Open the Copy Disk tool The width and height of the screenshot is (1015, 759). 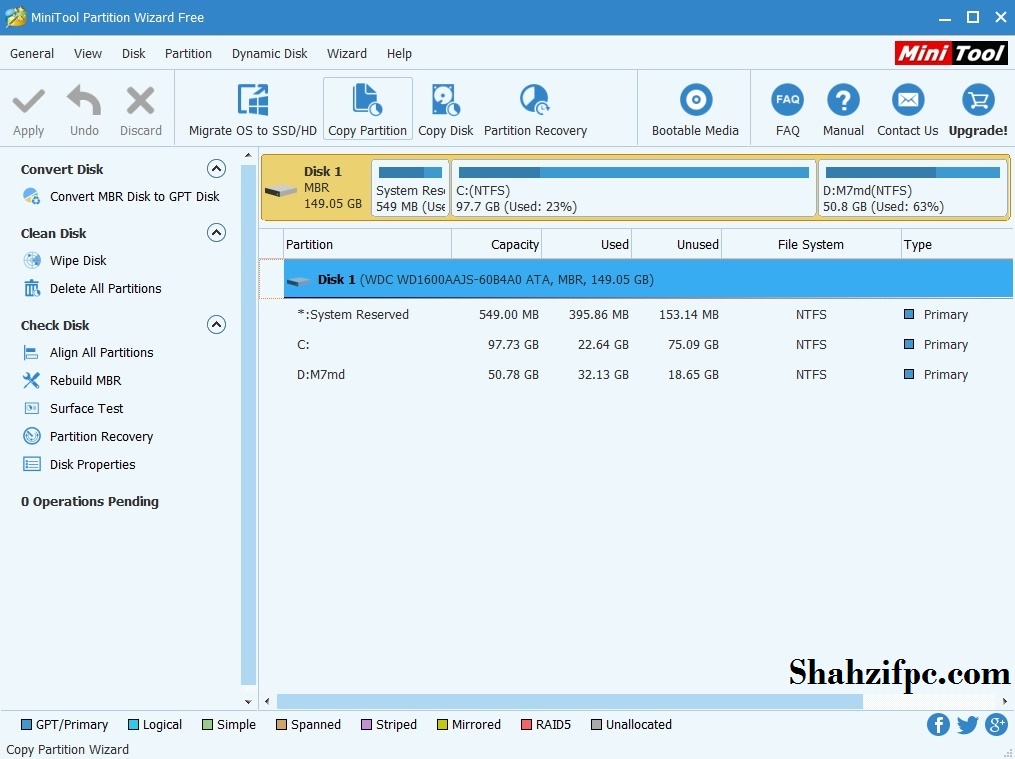point(445,108)
